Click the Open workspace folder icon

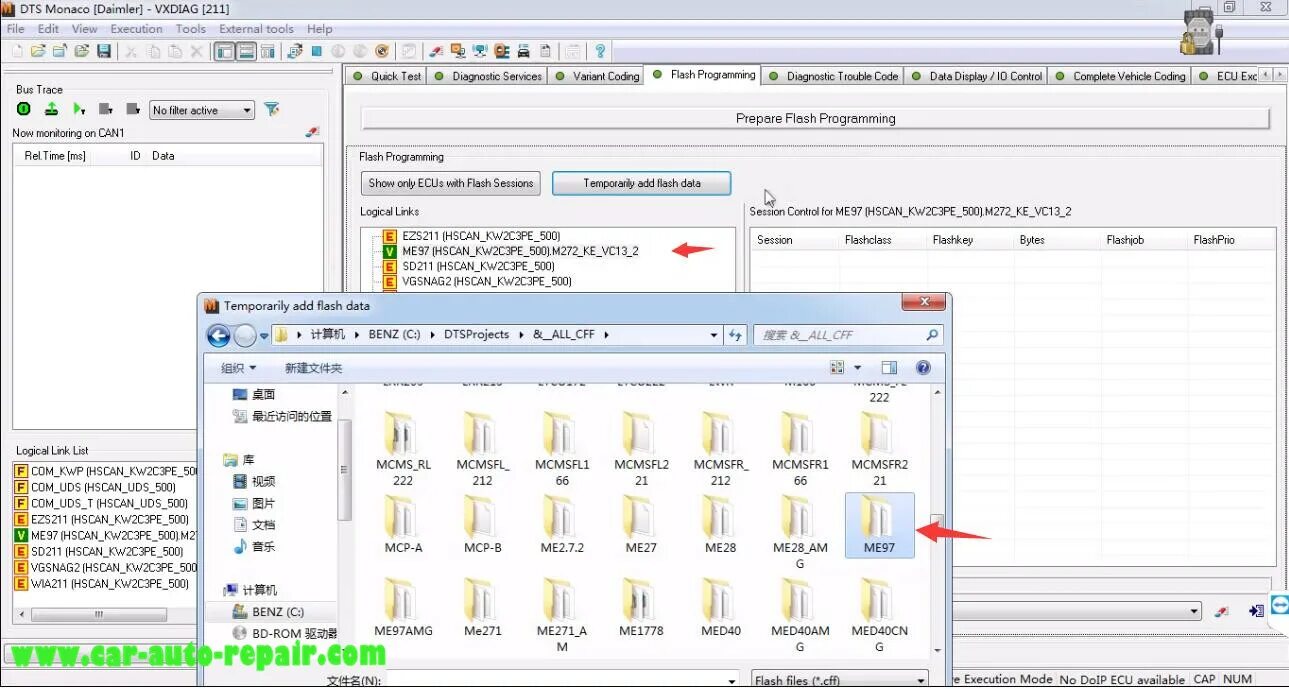point(38,51)
